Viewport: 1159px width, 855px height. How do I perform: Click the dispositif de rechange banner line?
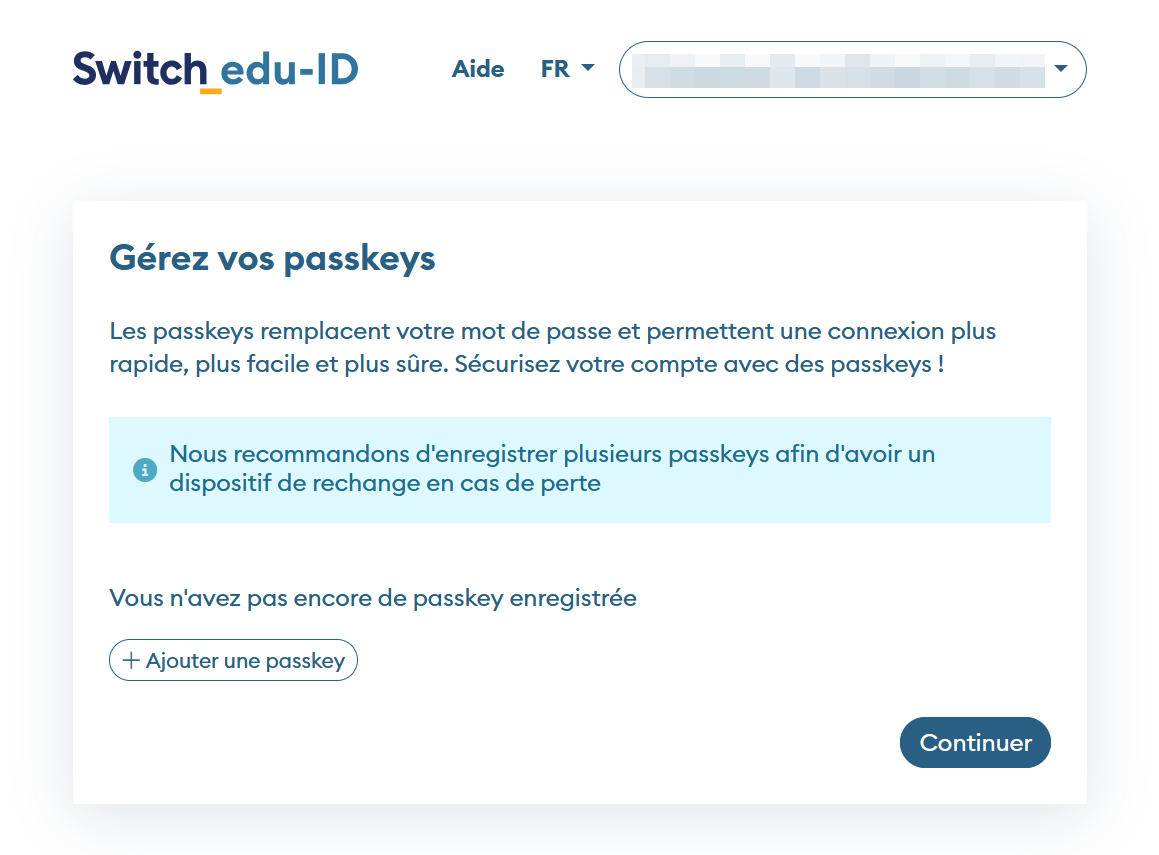[385, 484]
